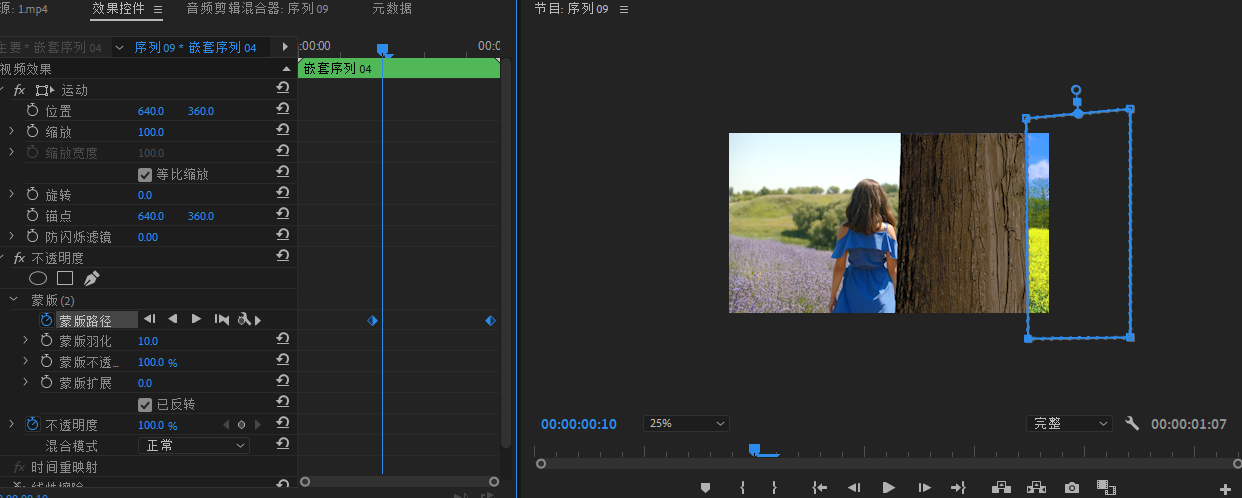Expand the 不透明度 100.0% property
The width and height of the screenshot is (1242, 498).
tap(12, 425)
